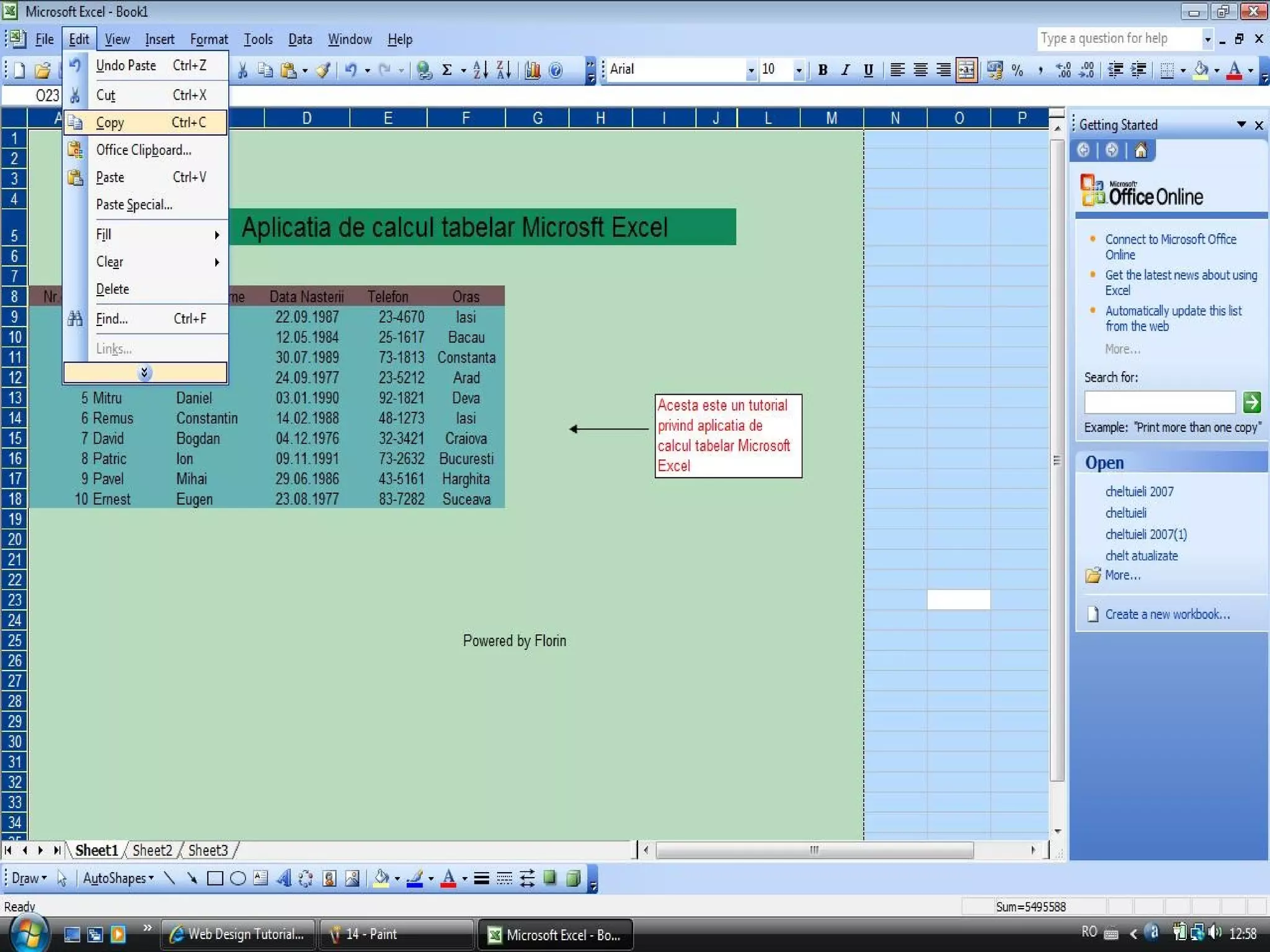
Task: Open the AutoShapes dropdown menu
Action: (118, 878)
